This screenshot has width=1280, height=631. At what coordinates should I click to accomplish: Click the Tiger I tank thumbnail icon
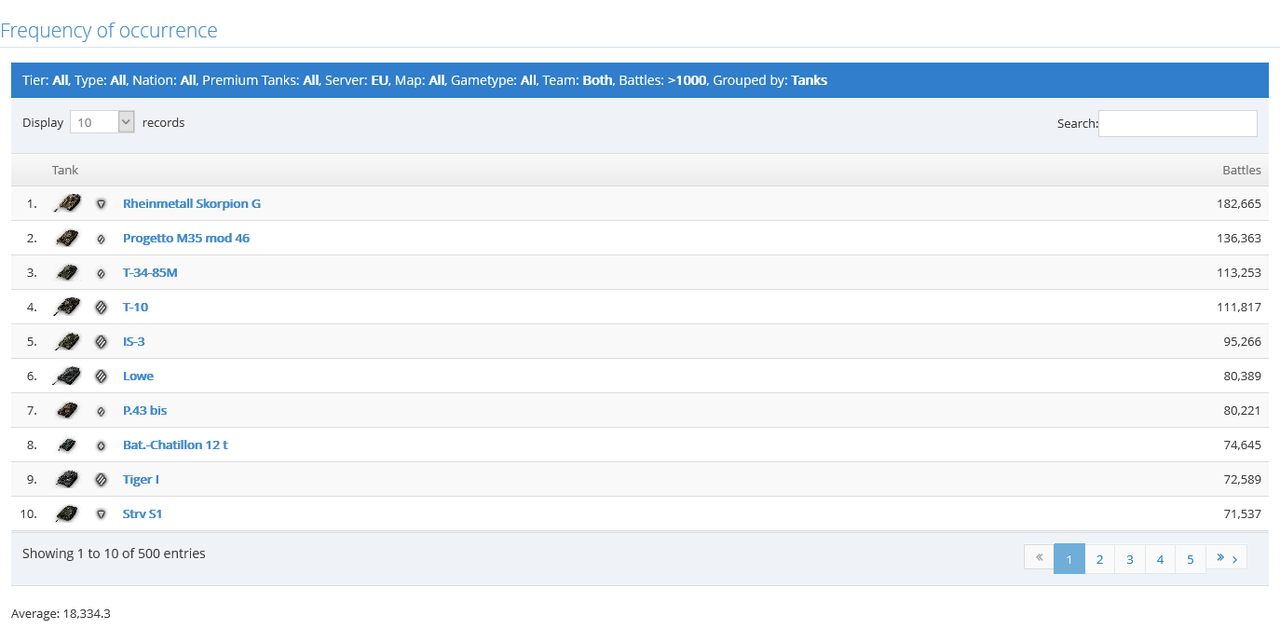pyautogui.click(x=68, y=479)
